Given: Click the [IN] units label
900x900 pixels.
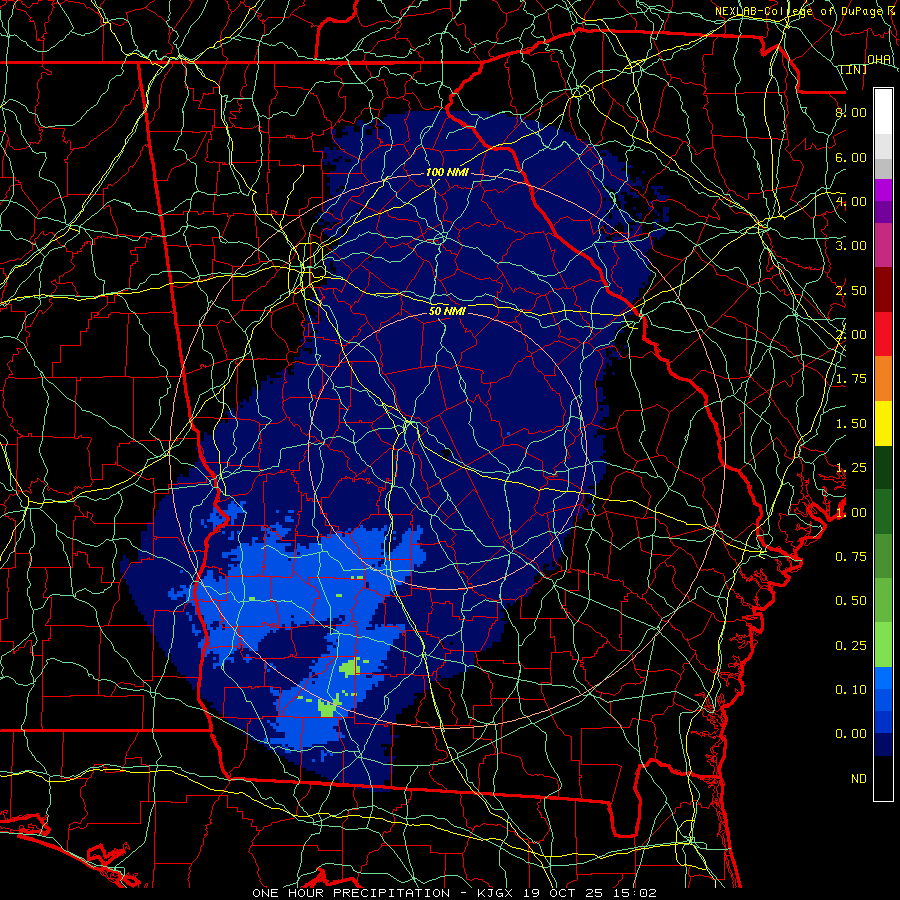Looking at the screenshot, I should coord(854,70).
